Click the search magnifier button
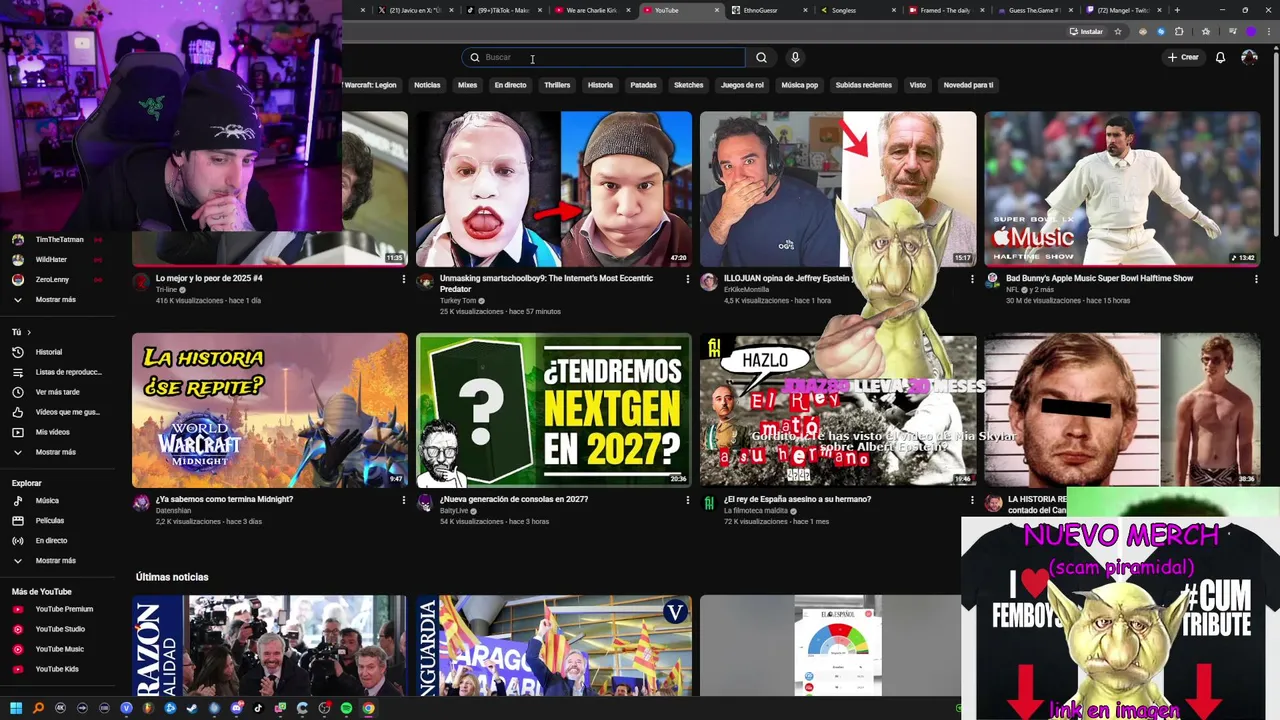This screenshot has width=1280, height=720. tap(761, 57)
